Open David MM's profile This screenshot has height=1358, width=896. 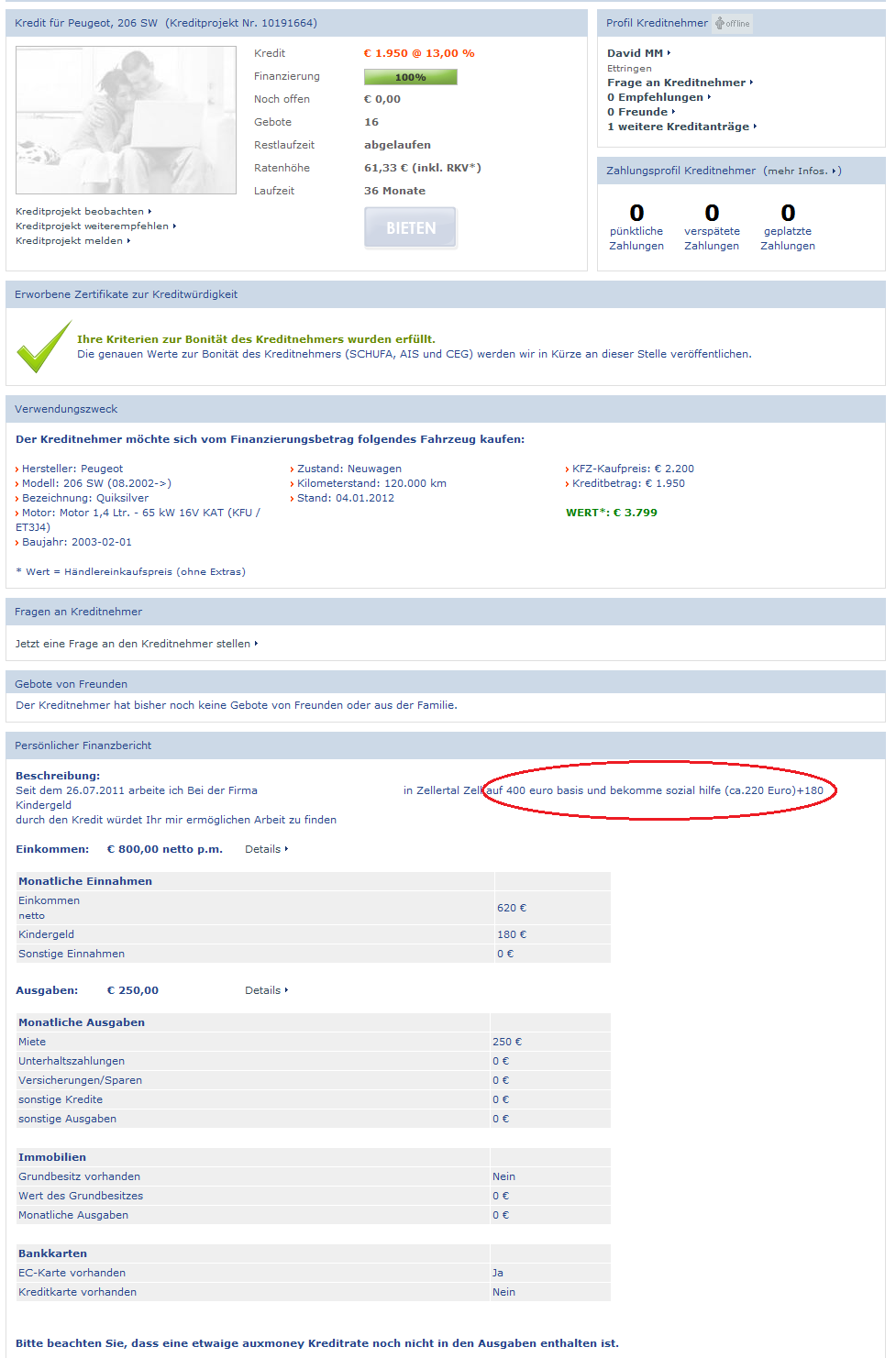click(x=638, y=53)
